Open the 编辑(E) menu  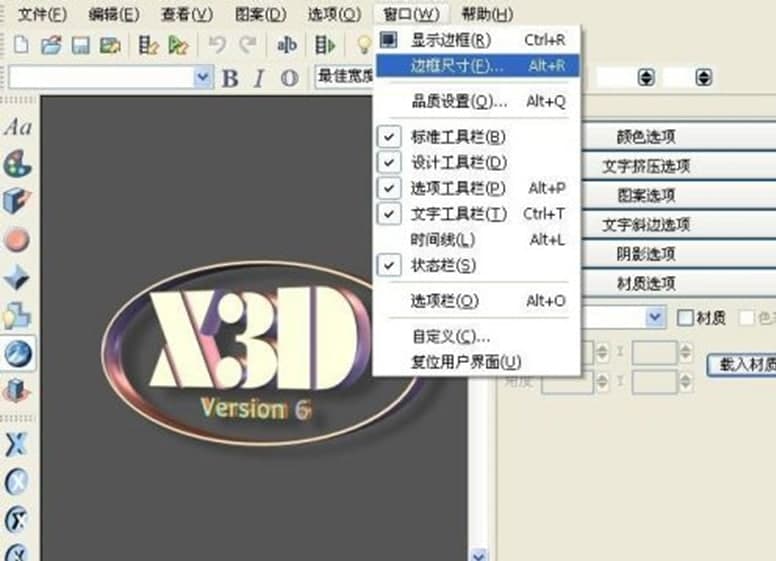pyautogui.click(x=114, y=14)
